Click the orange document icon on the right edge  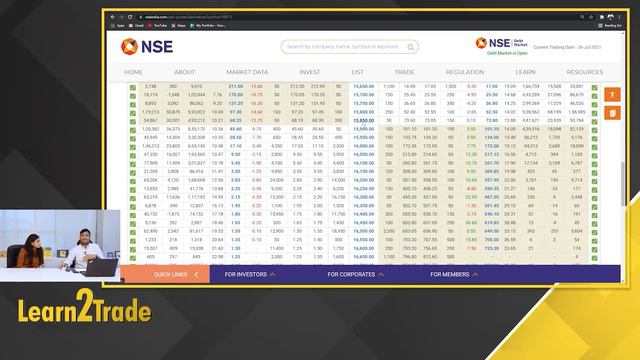612,113
